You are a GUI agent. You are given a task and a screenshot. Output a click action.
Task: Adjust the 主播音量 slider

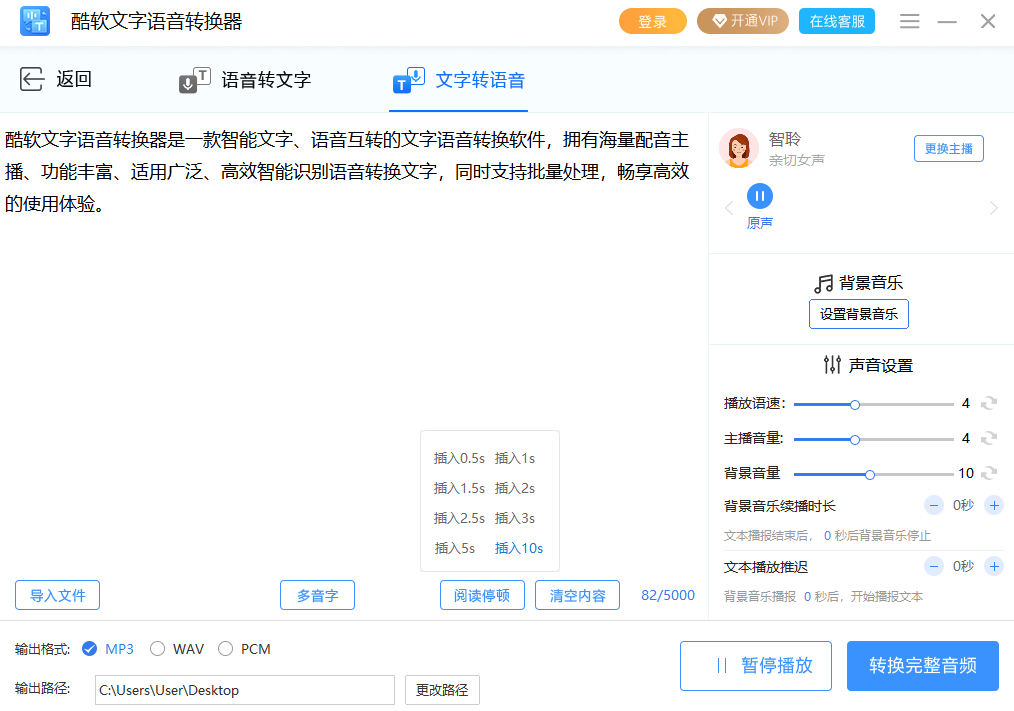(874, 440)
